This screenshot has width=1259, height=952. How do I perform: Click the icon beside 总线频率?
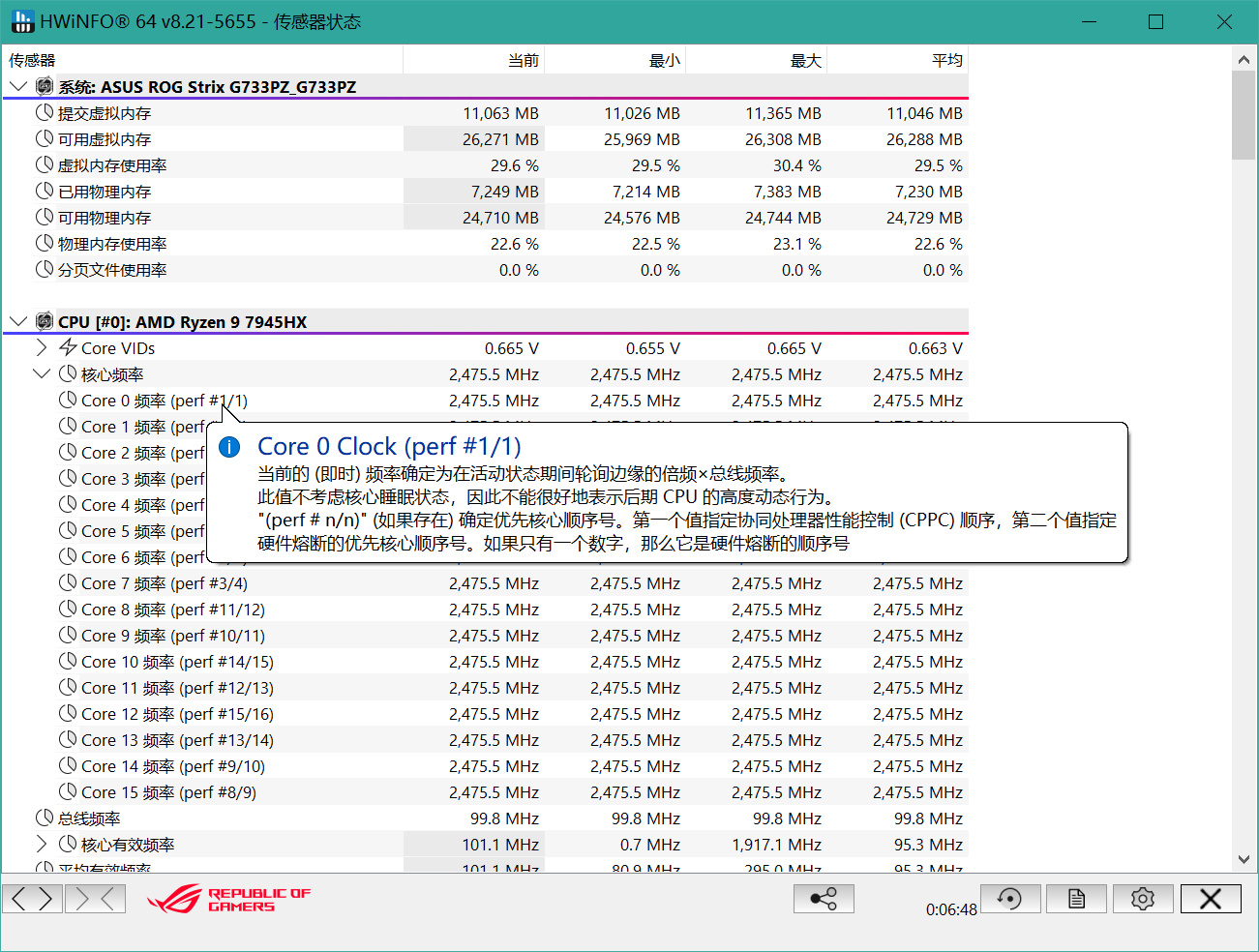45,818
